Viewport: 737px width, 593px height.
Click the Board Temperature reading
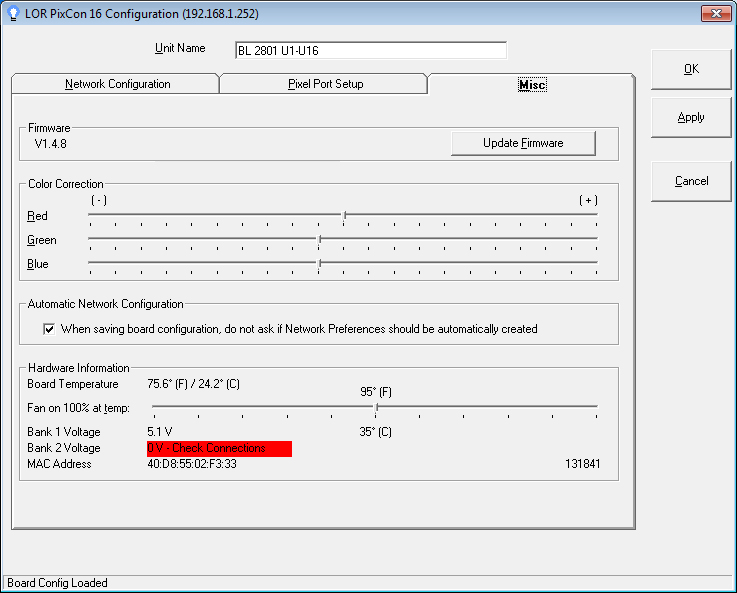tap(193, 384)
